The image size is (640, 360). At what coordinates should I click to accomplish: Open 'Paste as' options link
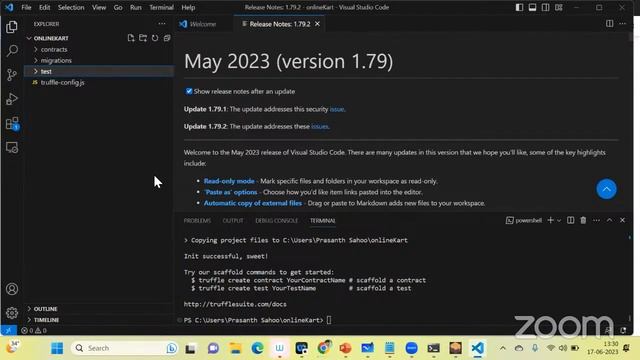point(231,192)
